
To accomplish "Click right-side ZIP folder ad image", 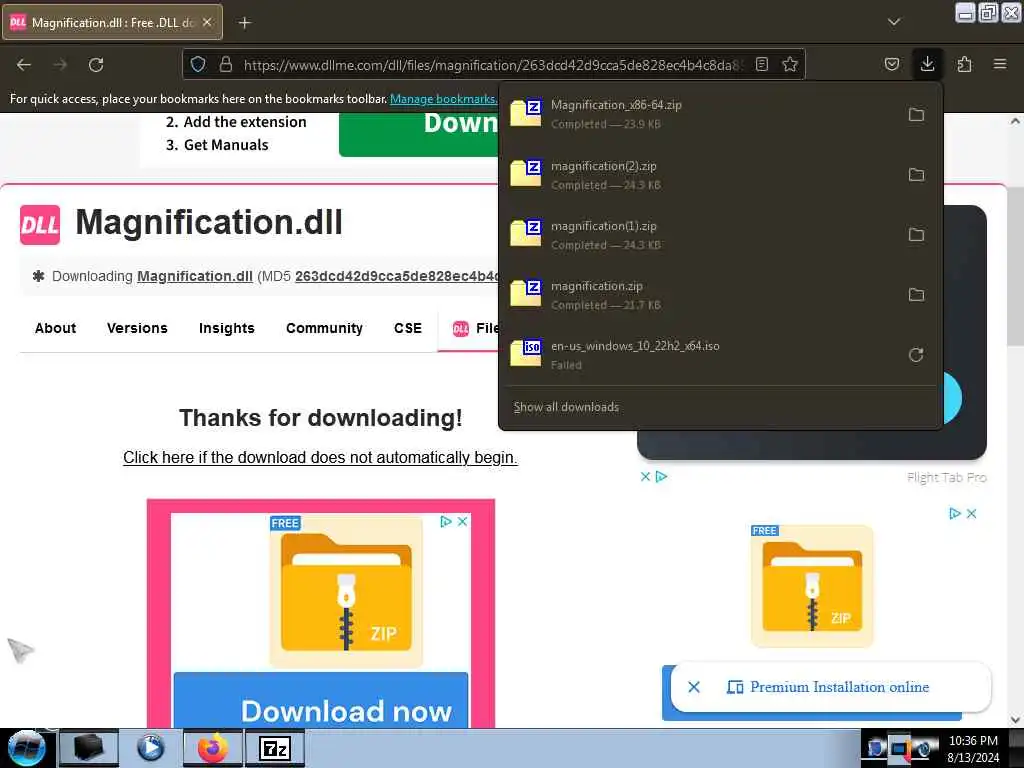I will [x=812, y=586].
